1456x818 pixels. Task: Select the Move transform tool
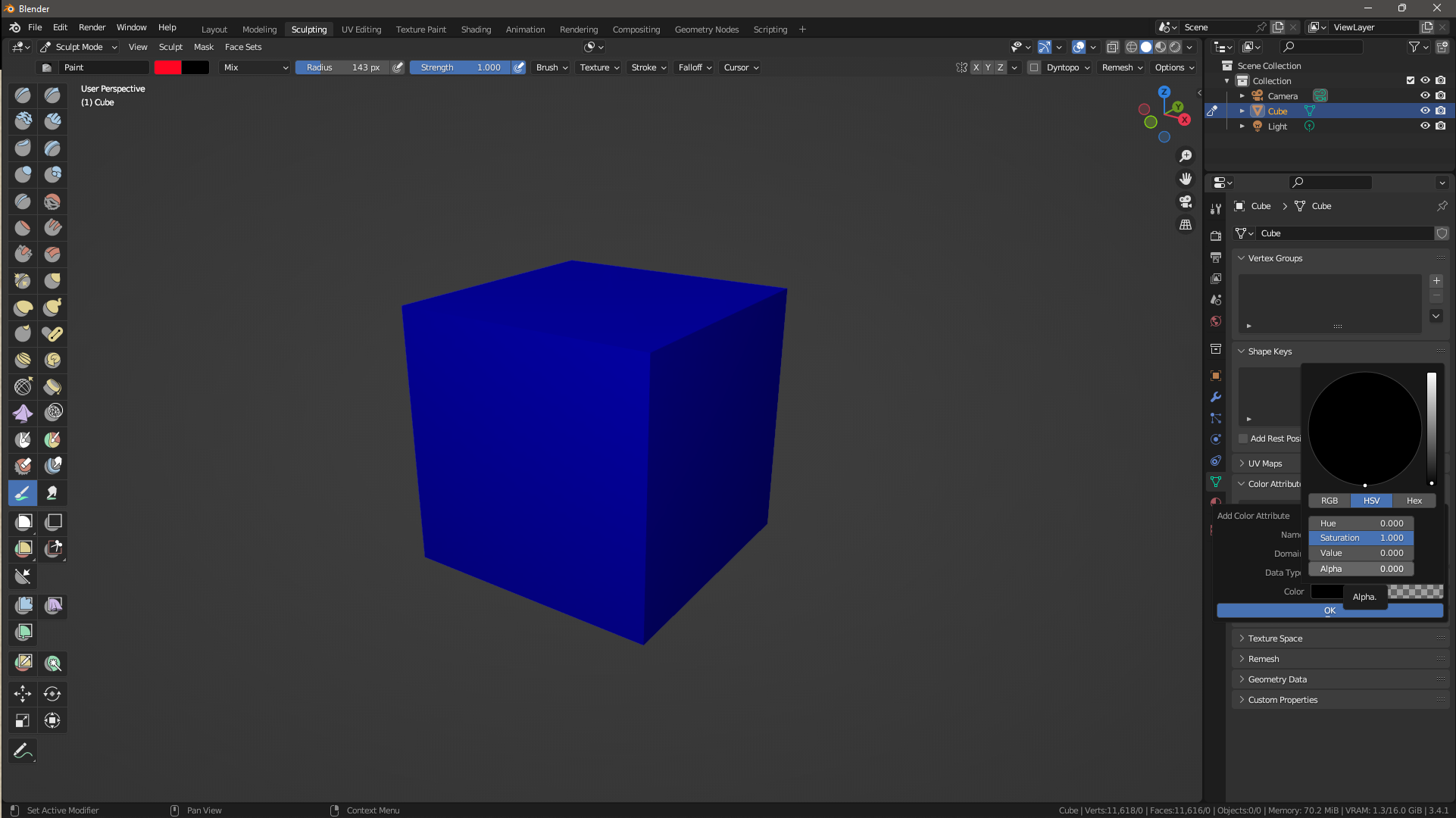point(23,693)
